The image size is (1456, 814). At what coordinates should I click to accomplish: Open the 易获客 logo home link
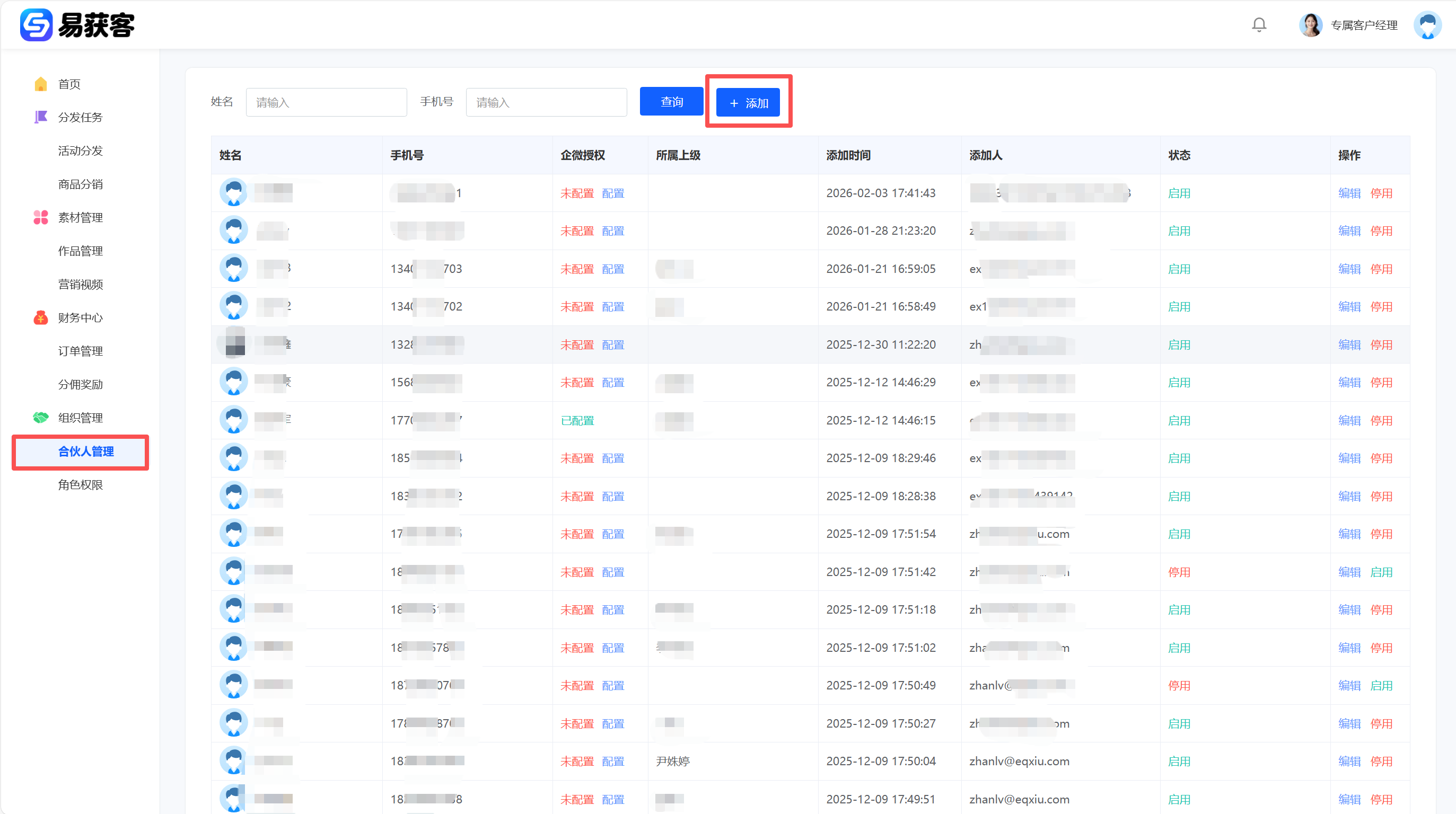pos(77,25)
